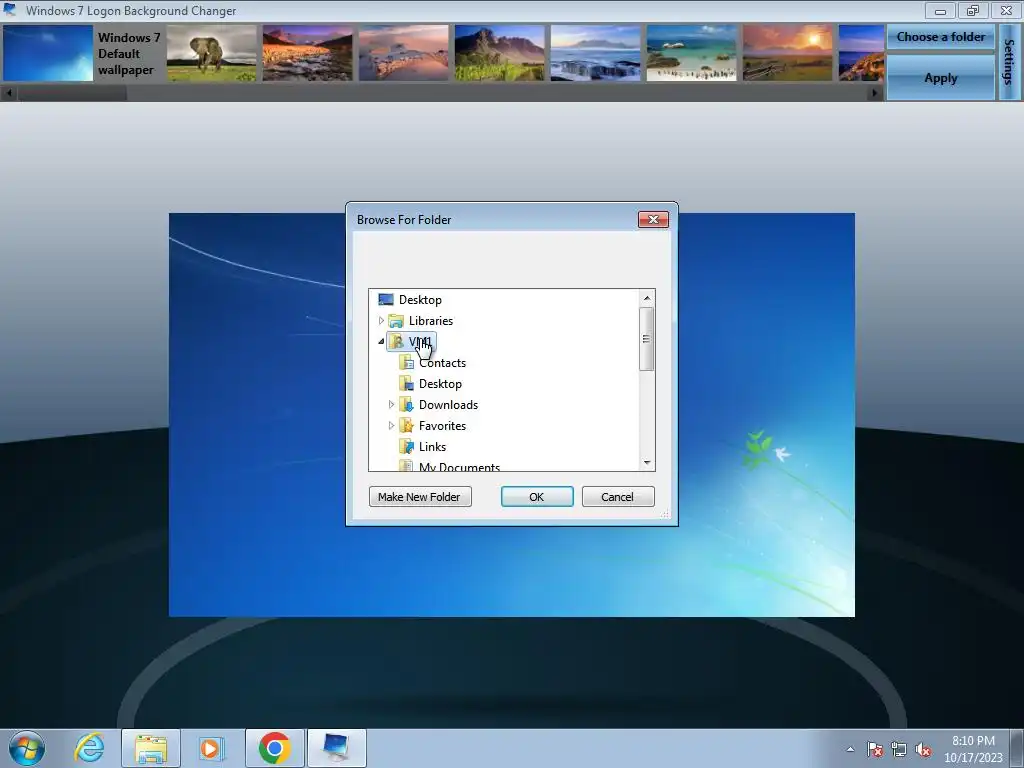Choose the elephant wallpaper thumbnail
The width and height of the screenshot is (1024, 768).
click(212, 53)
